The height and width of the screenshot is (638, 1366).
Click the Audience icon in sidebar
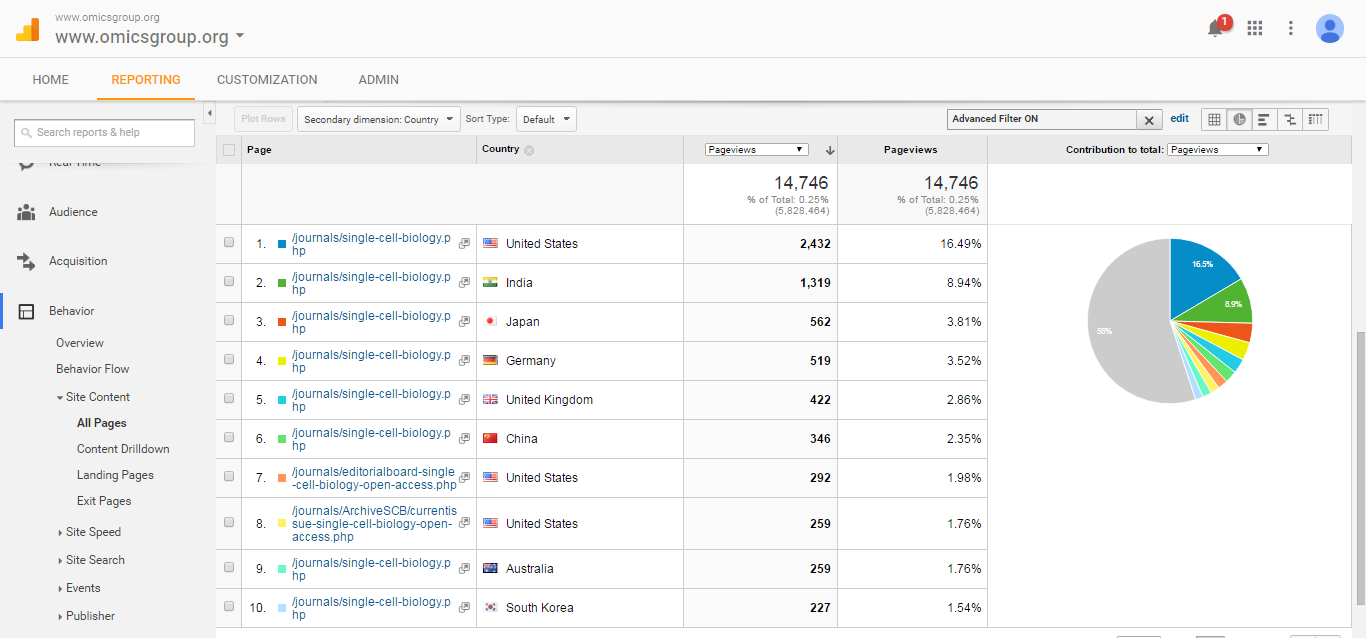coord(26,212)
